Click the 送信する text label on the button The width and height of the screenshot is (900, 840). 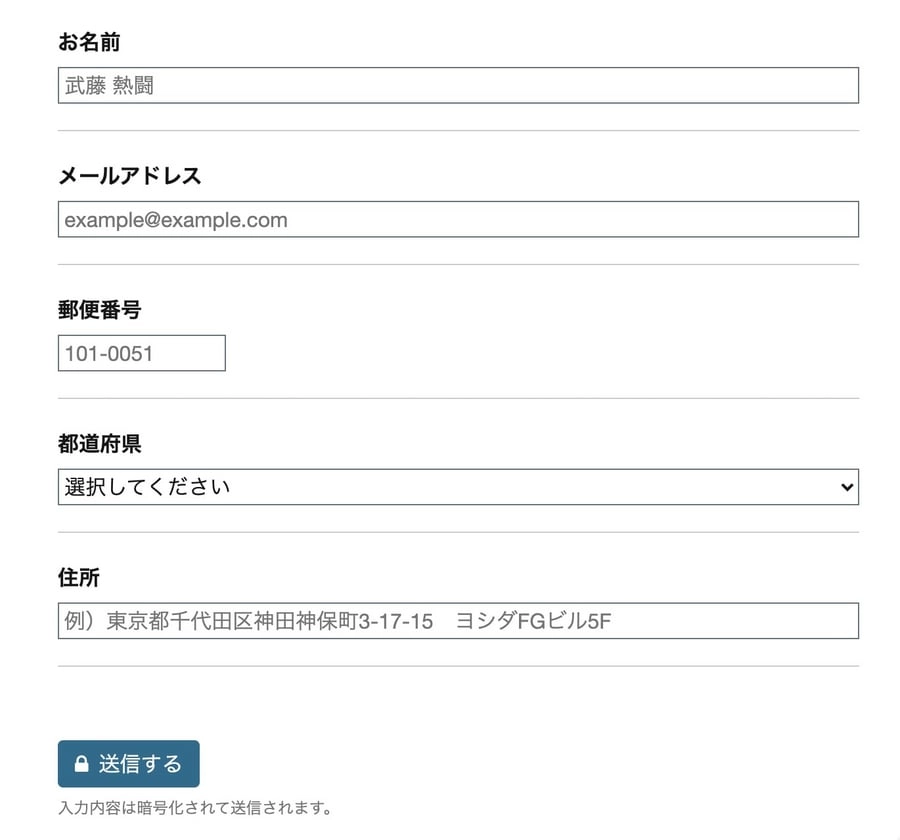pyautogui.click(x=140, y=764)
